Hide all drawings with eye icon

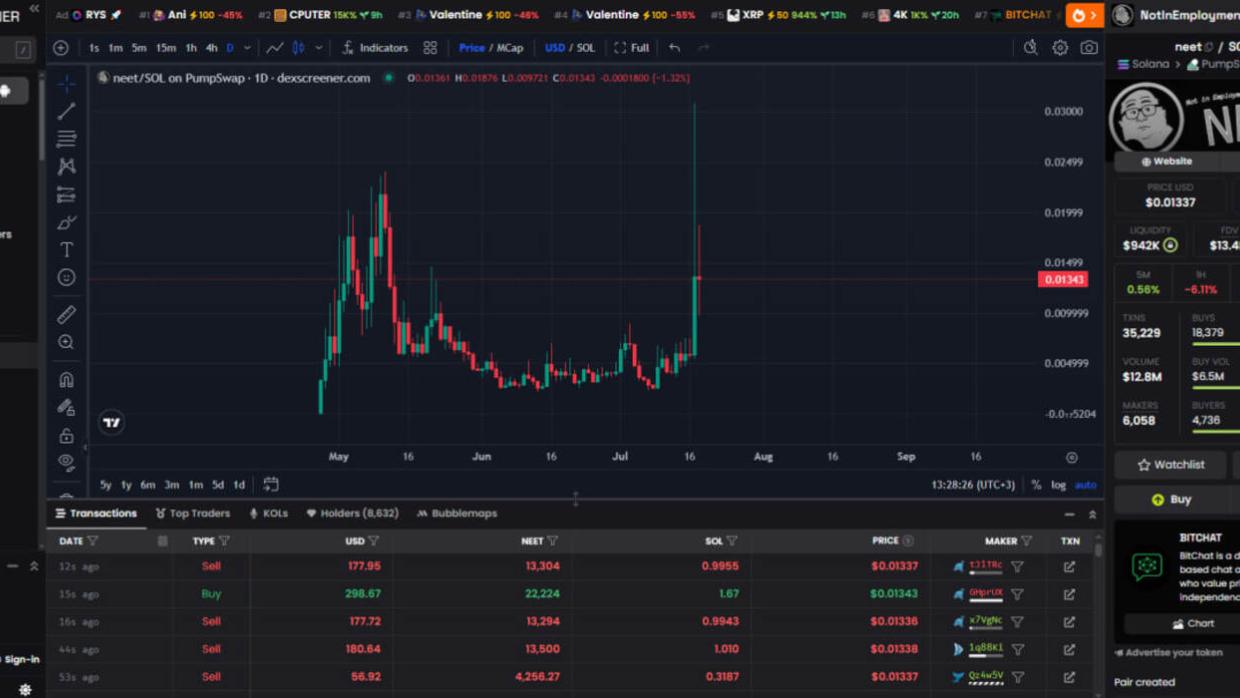click(66, 462)
